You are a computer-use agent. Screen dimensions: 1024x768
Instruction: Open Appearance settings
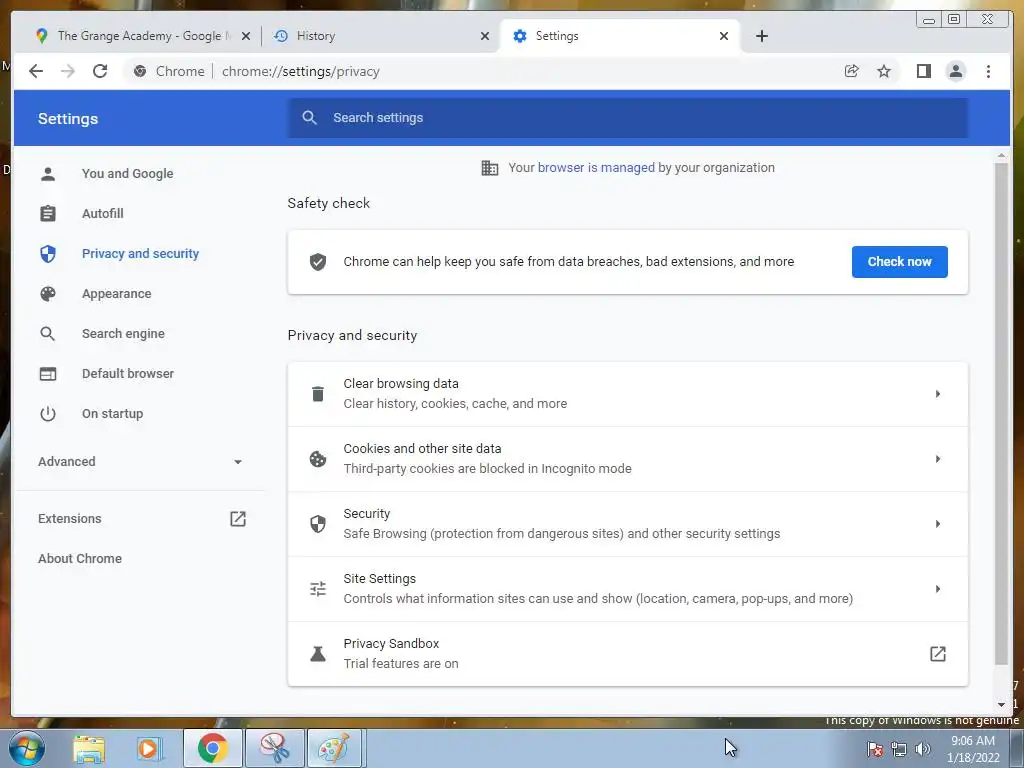pyautogui.click(x=116, y=294)
